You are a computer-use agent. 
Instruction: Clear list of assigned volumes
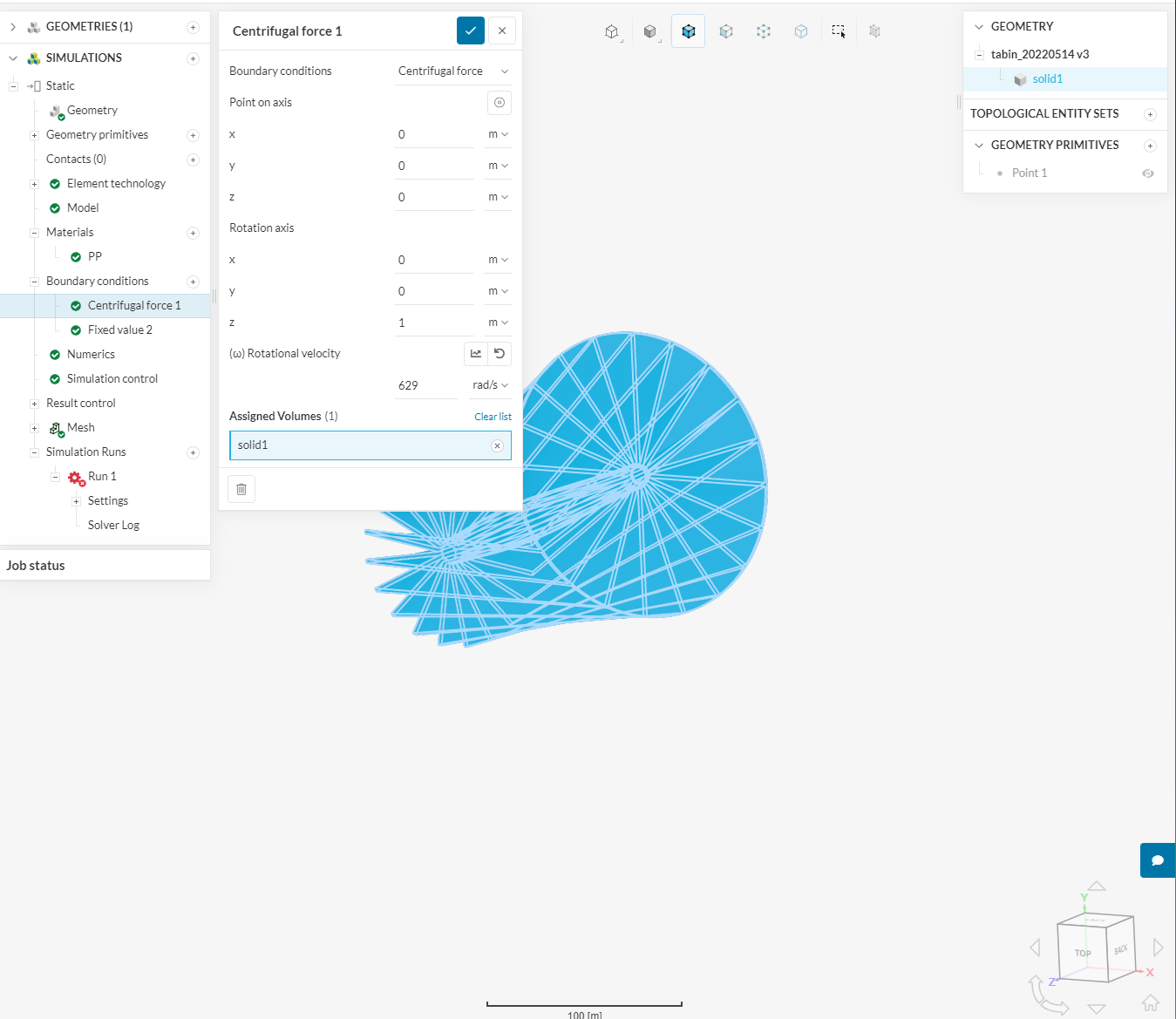493,417
